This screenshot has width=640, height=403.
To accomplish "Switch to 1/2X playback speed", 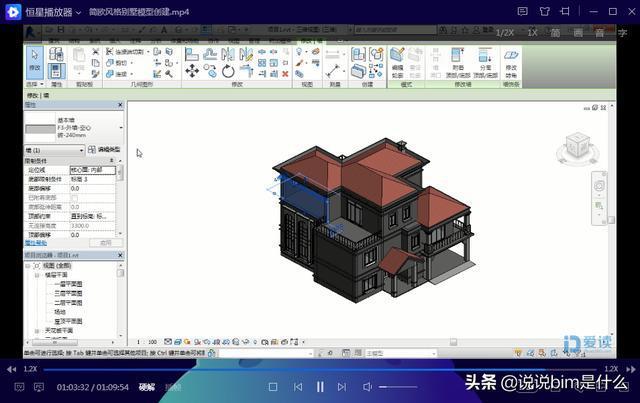I will pos(505,33).
